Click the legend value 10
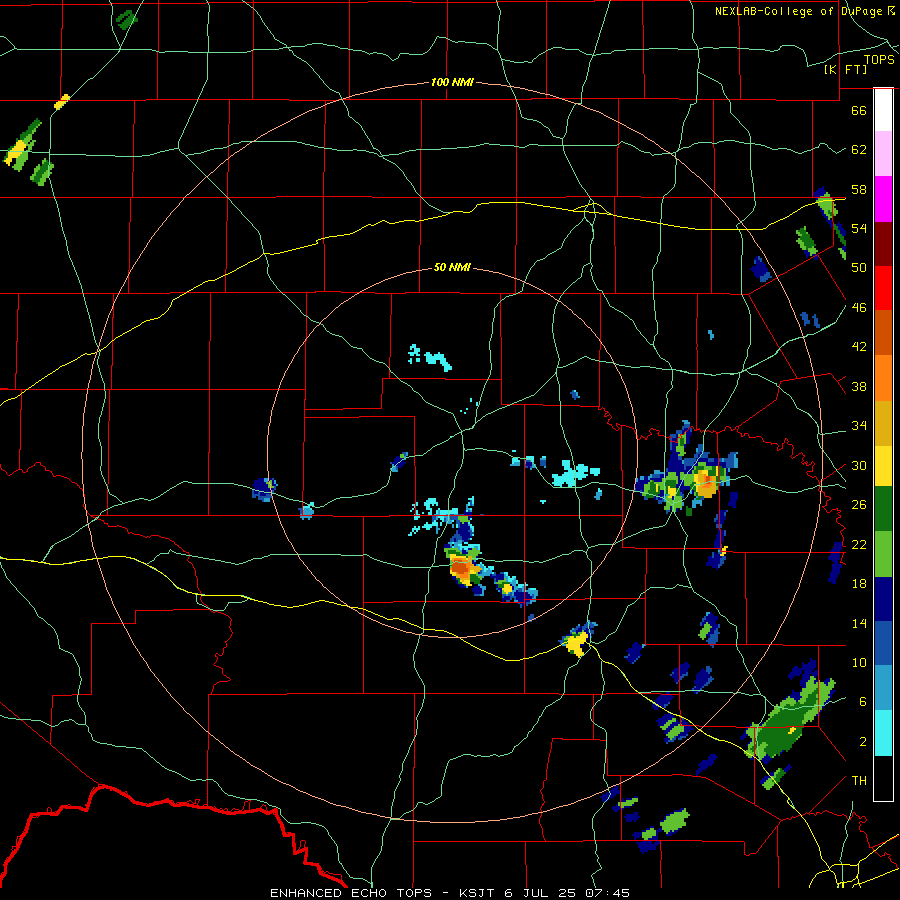The height and width of the screenshot is (900, 900). (x=859, y=662)
